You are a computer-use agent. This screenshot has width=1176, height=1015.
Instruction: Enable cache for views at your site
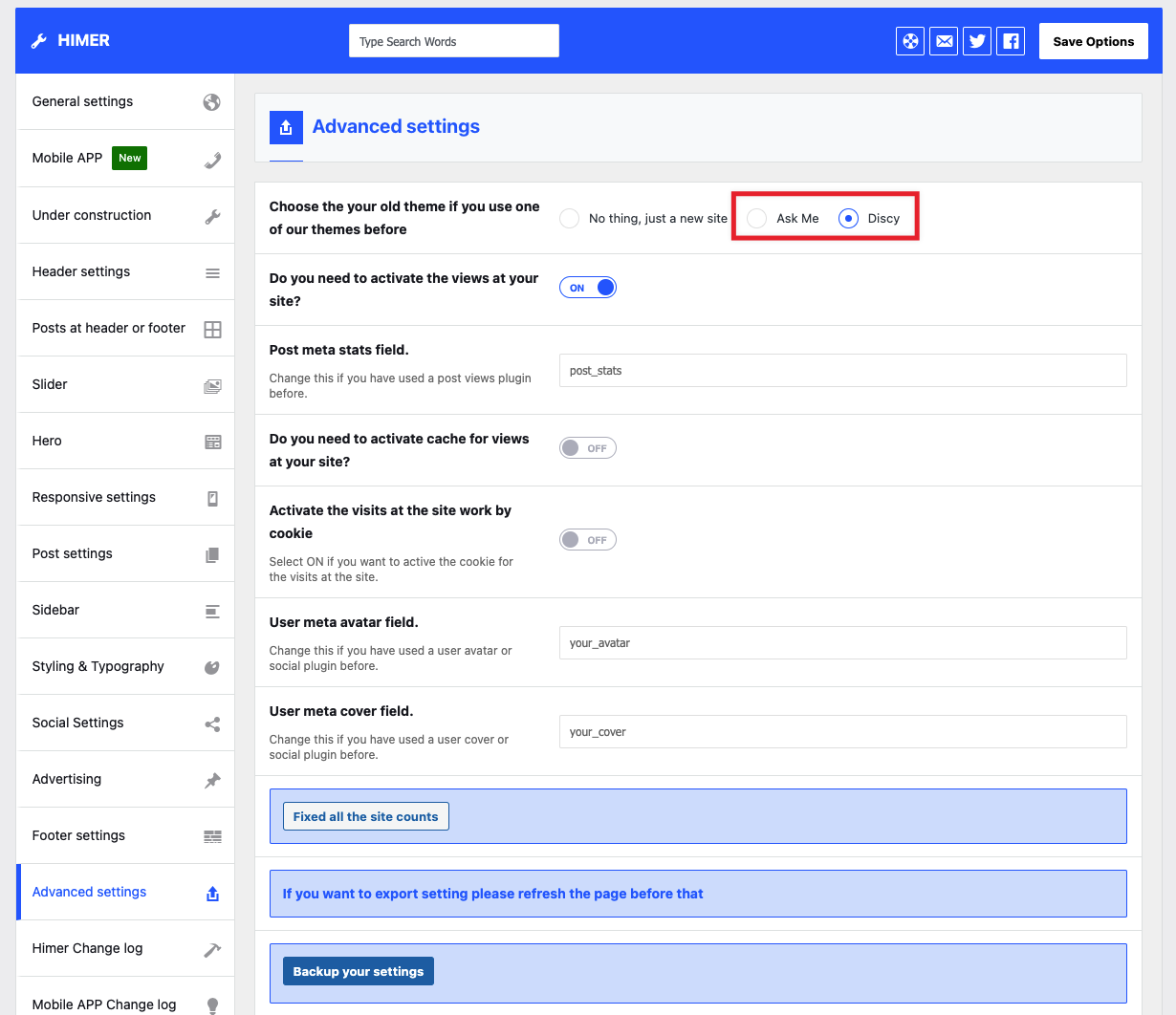(587, 447)
